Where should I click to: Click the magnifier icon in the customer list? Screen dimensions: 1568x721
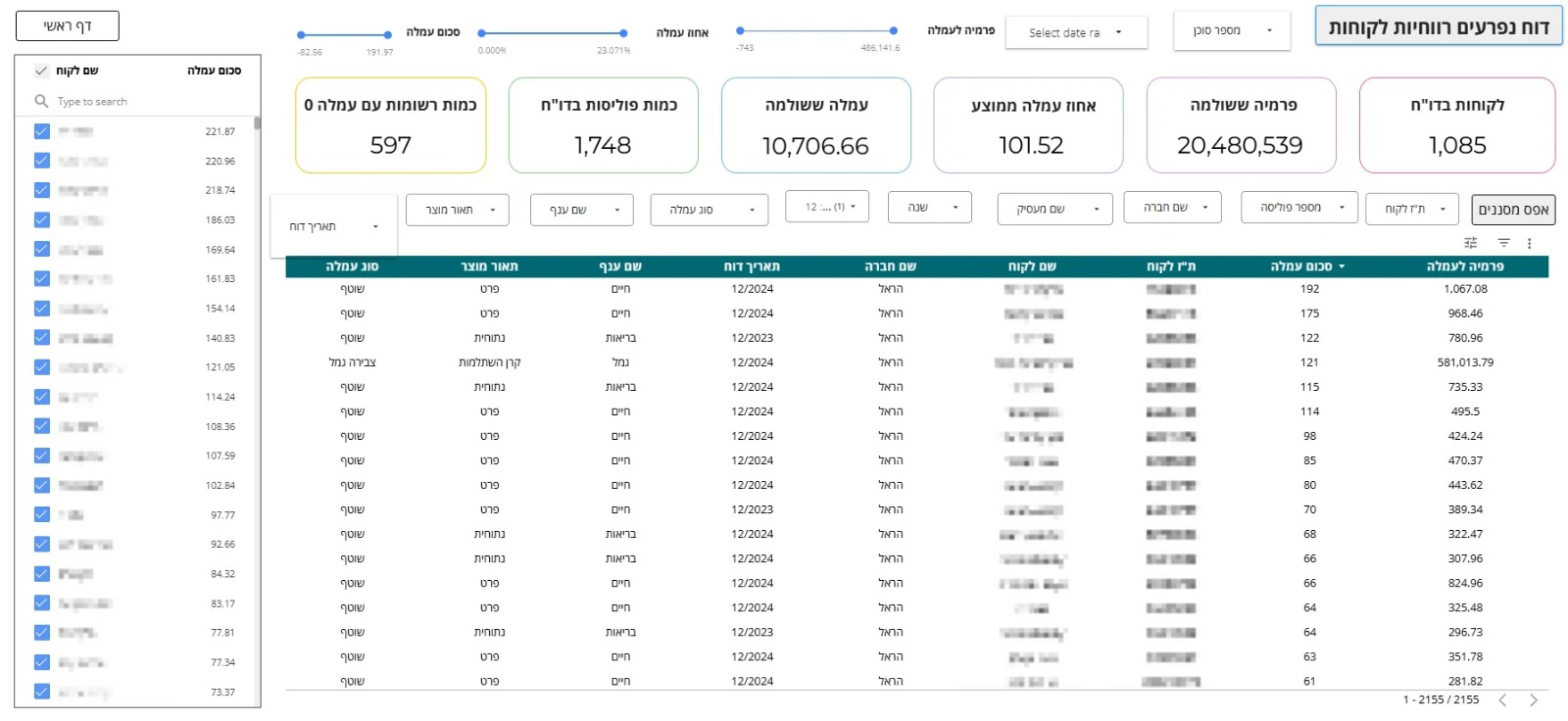tap(41, 101)
